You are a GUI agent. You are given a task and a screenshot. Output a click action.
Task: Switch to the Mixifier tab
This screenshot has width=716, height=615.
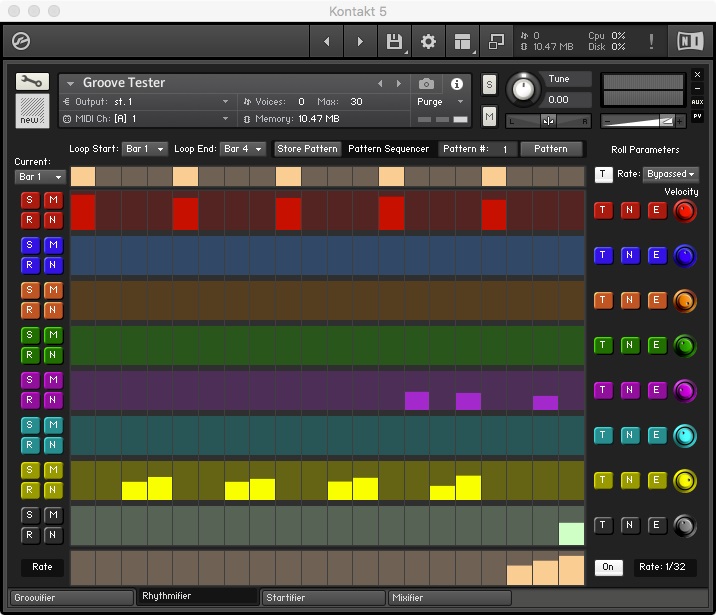pyautogui.click(x=449, y=598)
